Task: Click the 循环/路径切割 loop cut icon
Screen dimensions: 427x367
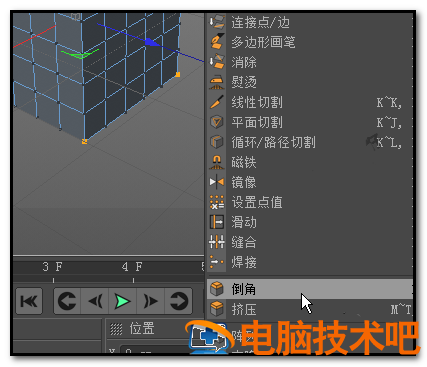Action: point(217,142)
